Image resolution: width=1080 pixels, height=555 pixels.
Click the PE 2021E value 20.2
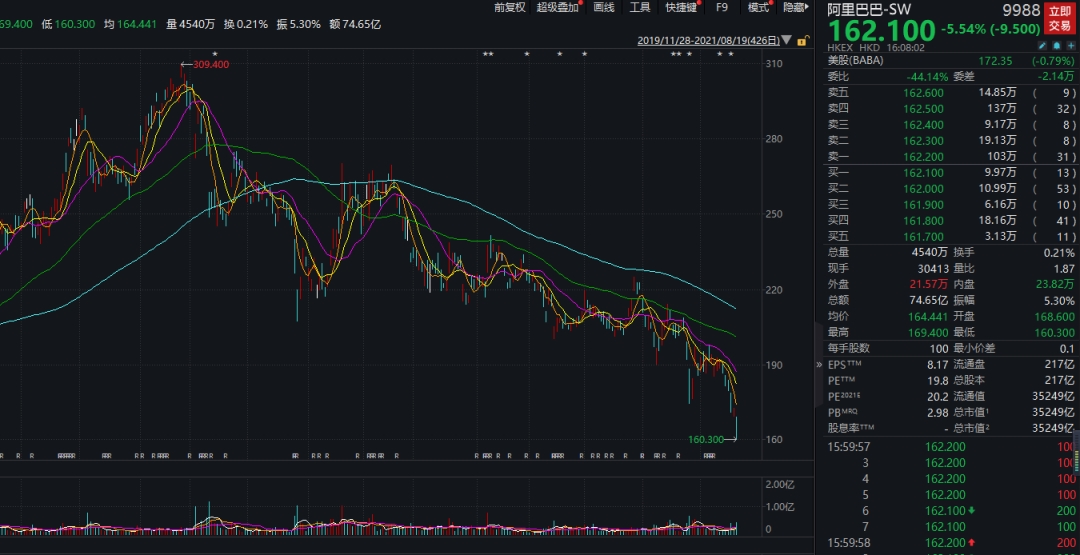click(x=937, y=395)
